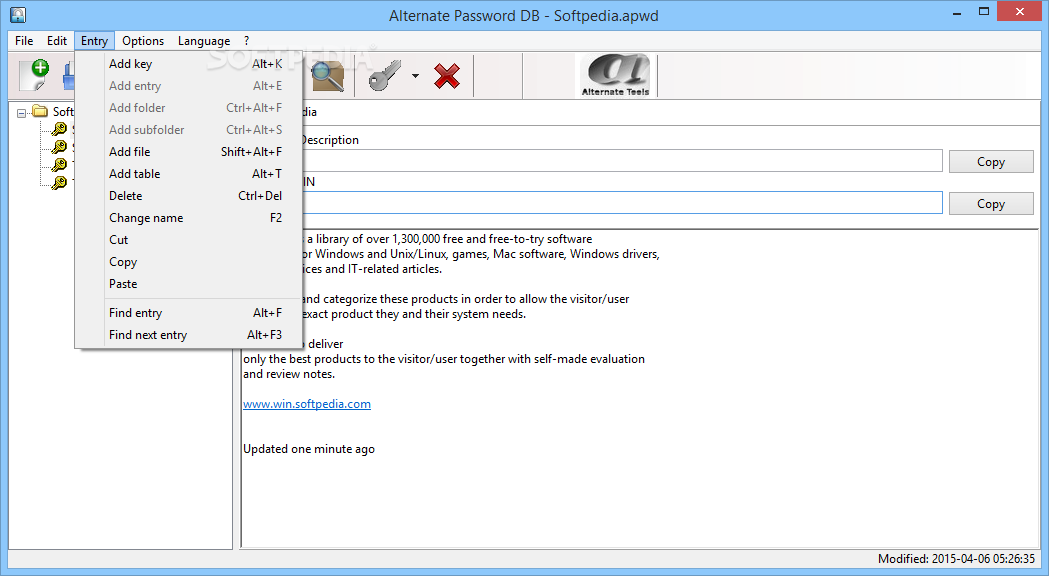This screenshot has height=576, width=1049.
Task: Click the magnifier search icon in toolbar
Action: 326,76
